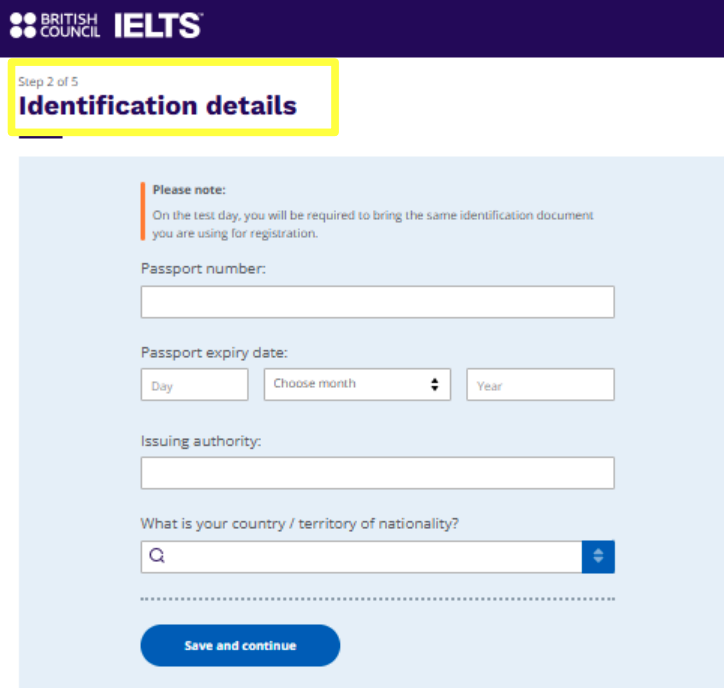This screenshot has height=688, width=724.
Task: Click the Save and continue button
Action: (x=240, y=646)
